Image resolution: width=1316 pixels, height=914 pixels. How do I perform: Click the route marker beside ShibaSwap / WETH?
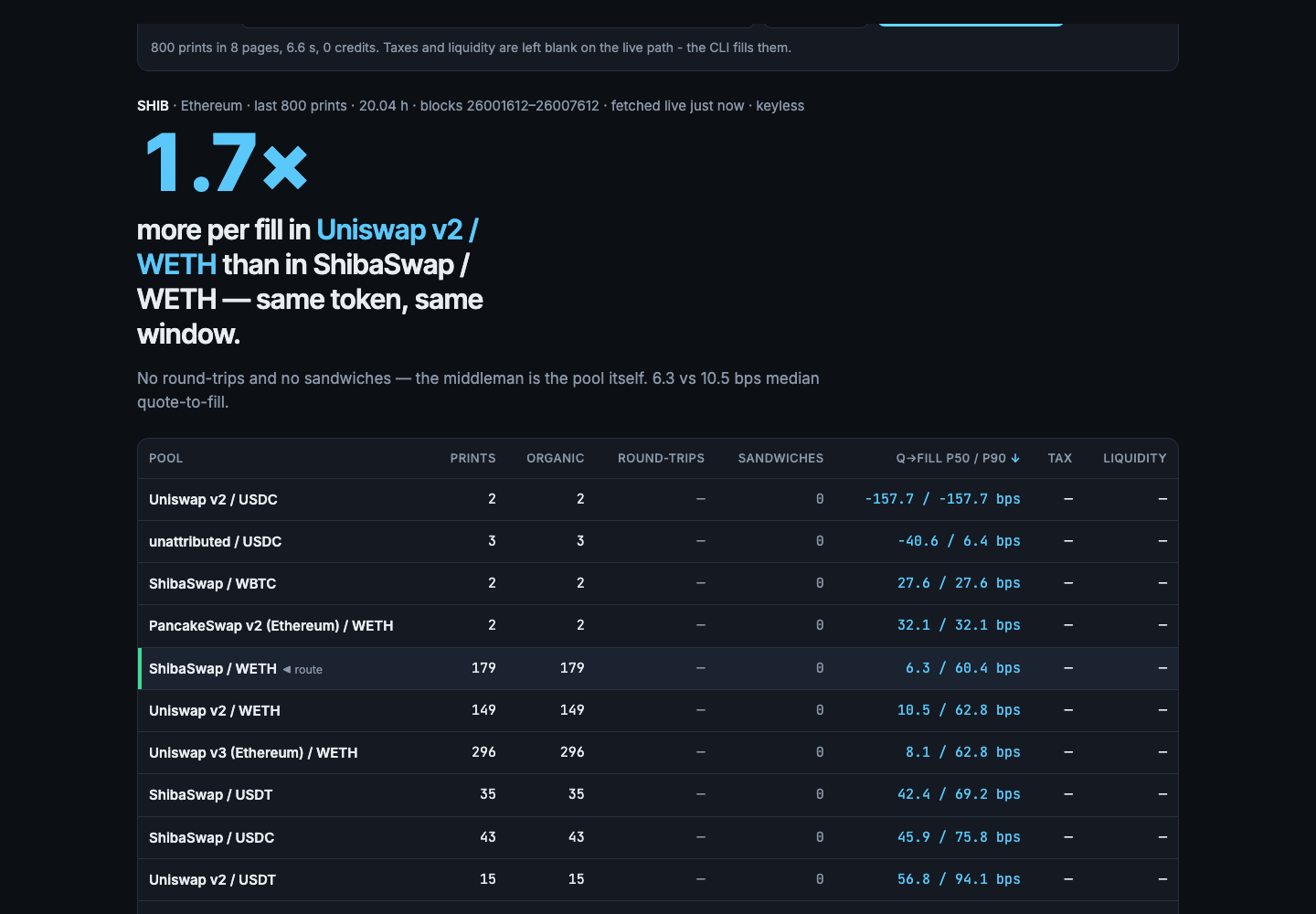coord(302,669)
